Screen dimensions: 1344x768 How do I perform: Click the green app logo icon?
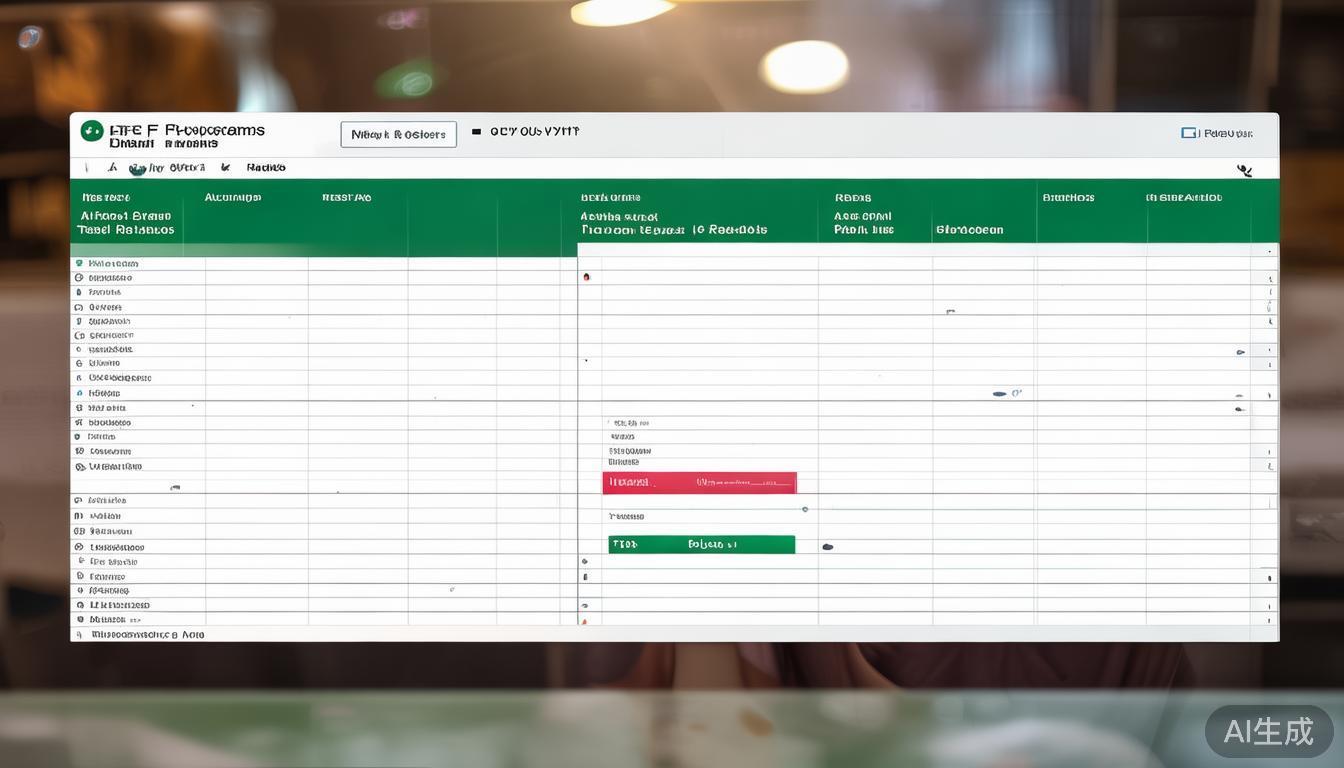coord(92,131)
